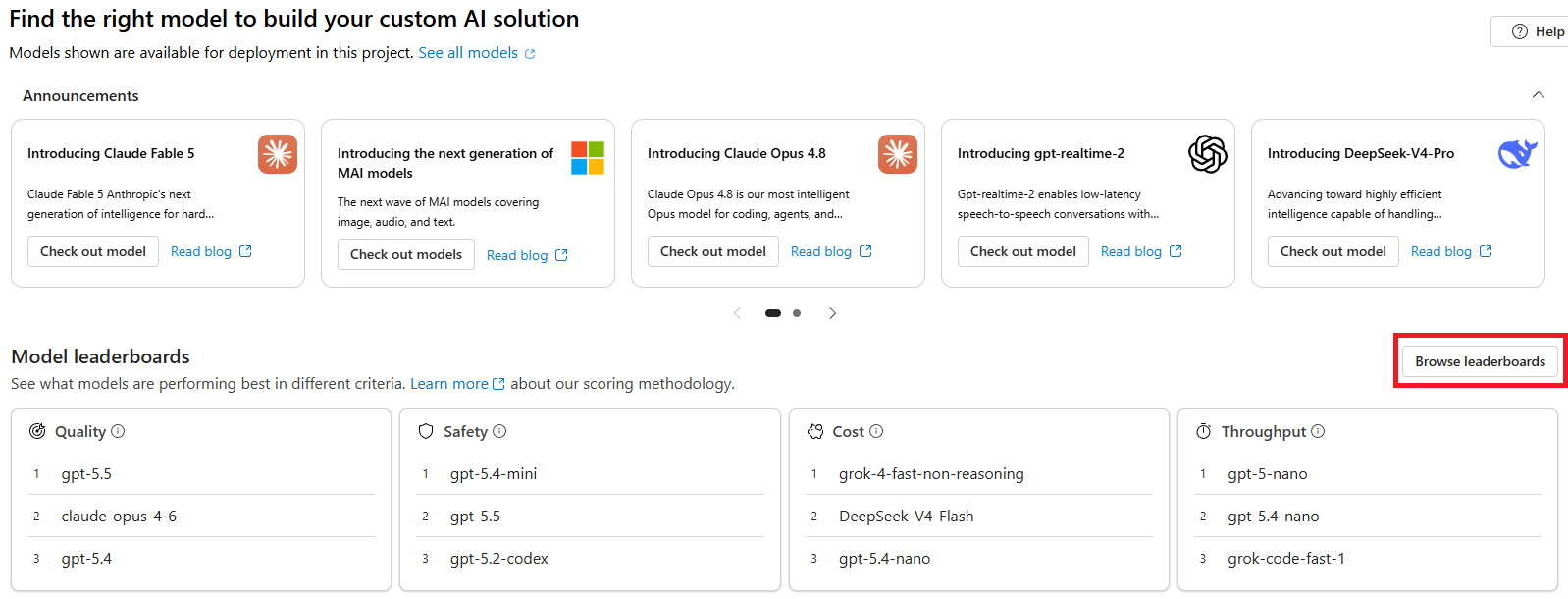Check out DeepSeek-V4-Pro model
Screen dimensions: 1568x599
point(1333,251)
